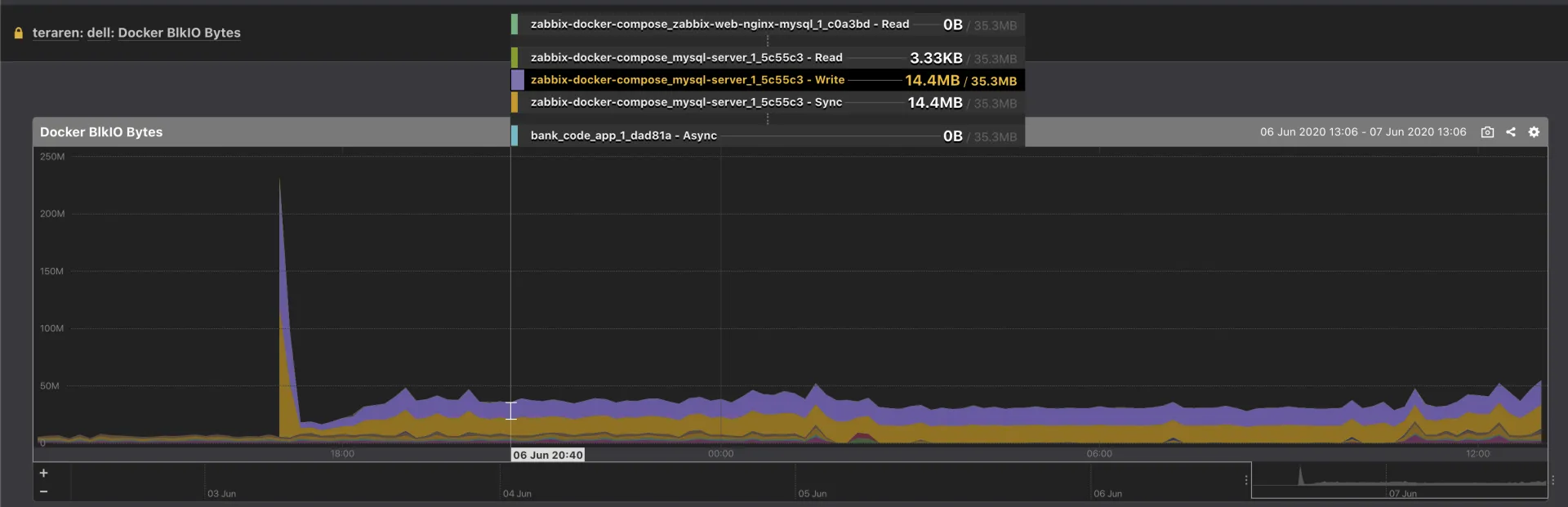The height and width of the screenshot is (507, 1568).
Task: Toggle mysql-server Write series in legend
Action: [x=687, y=80]
